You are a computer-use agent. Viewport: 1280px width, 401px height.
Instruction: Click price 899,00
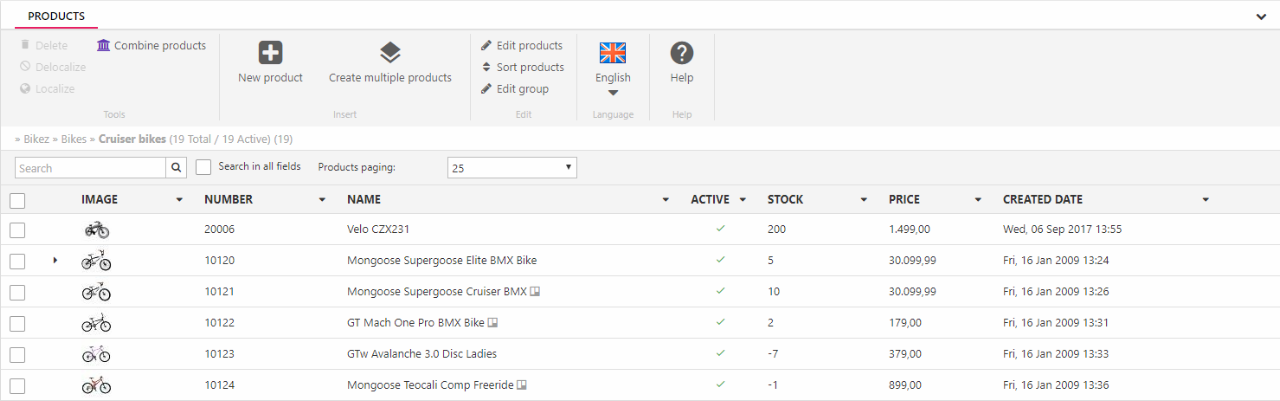pos(905,385)
